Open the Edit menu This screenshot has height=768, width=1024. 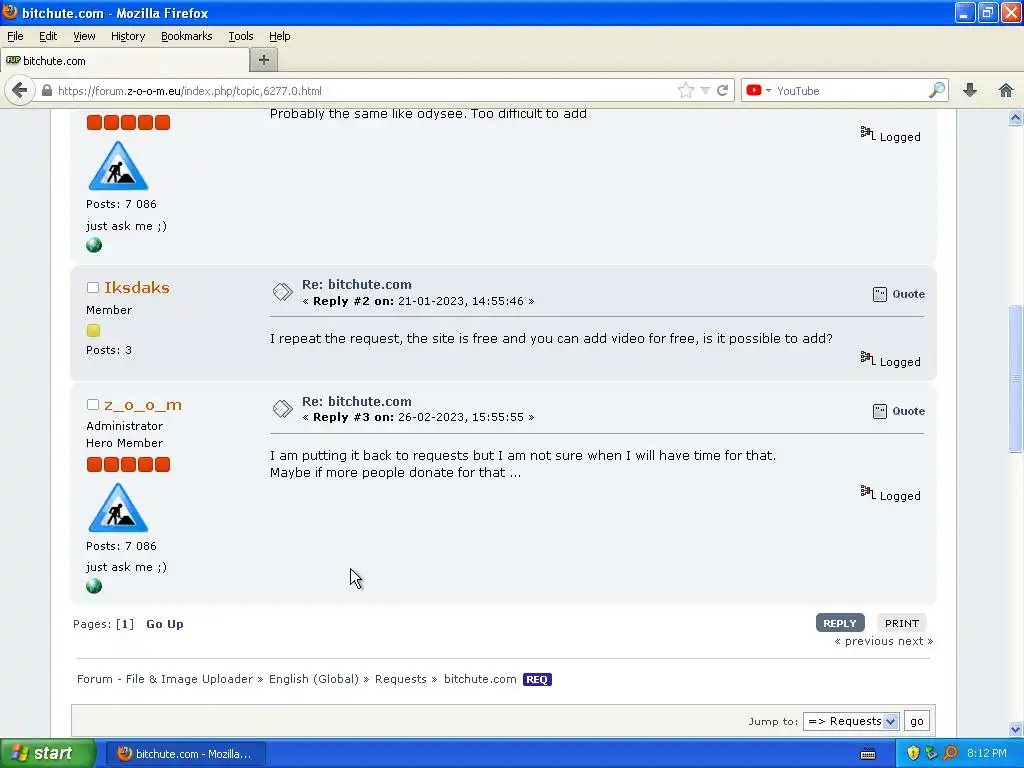coord(48,36)
